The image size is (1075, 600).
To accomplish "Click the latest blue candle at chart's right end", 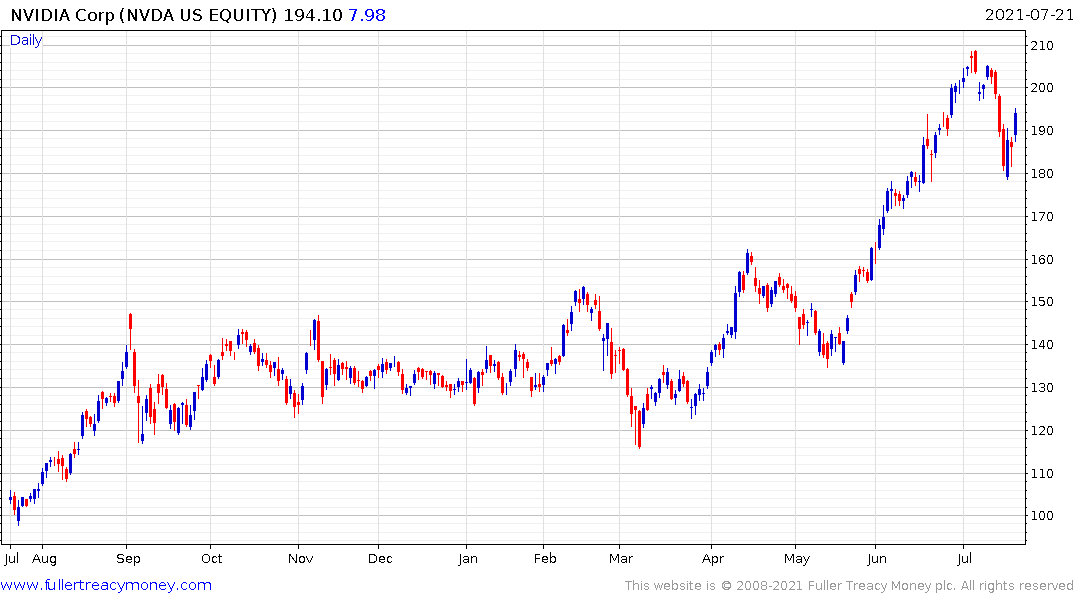I will [1015, 124].
